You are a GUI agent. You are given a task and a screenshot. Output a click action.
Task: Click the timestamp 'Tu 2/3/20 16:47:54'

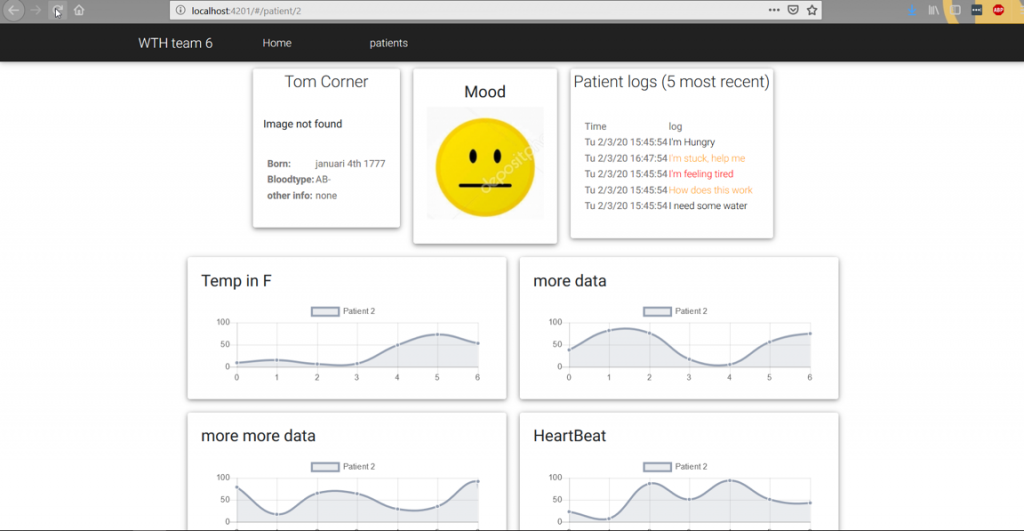point(626,158)
